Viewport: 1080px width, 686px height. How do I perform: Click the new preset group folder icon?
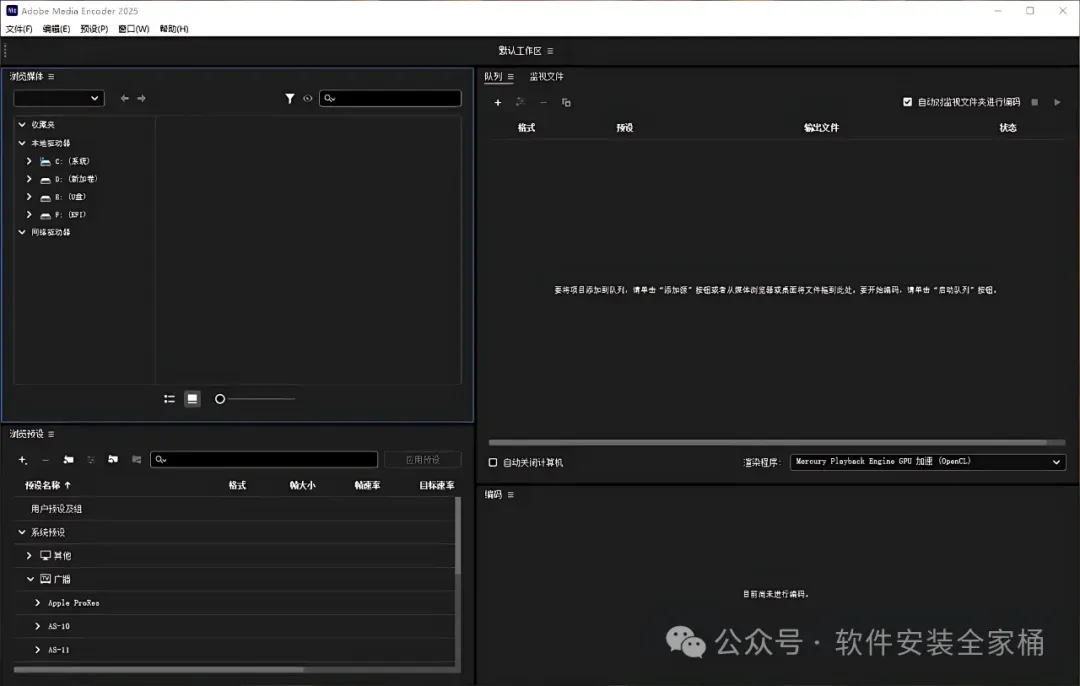pos(68,459)
